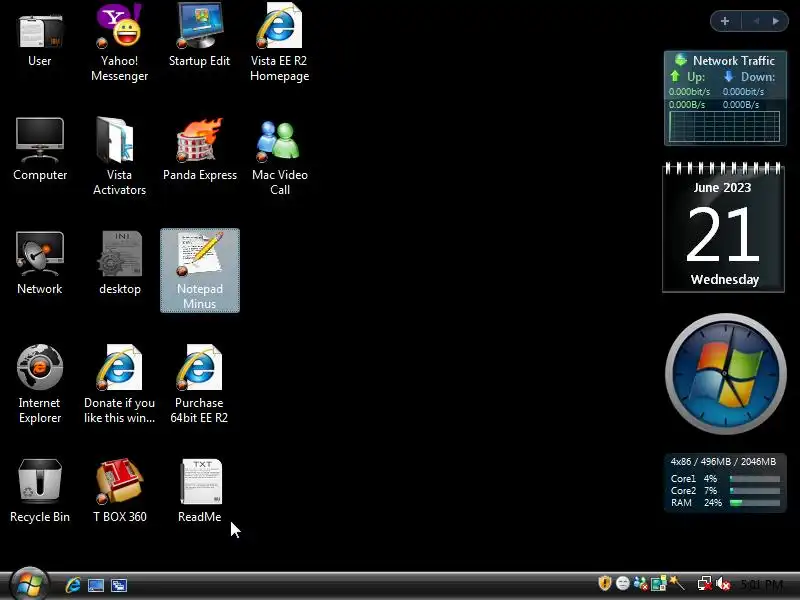Click the Core2 usage bar

(755, 491)
